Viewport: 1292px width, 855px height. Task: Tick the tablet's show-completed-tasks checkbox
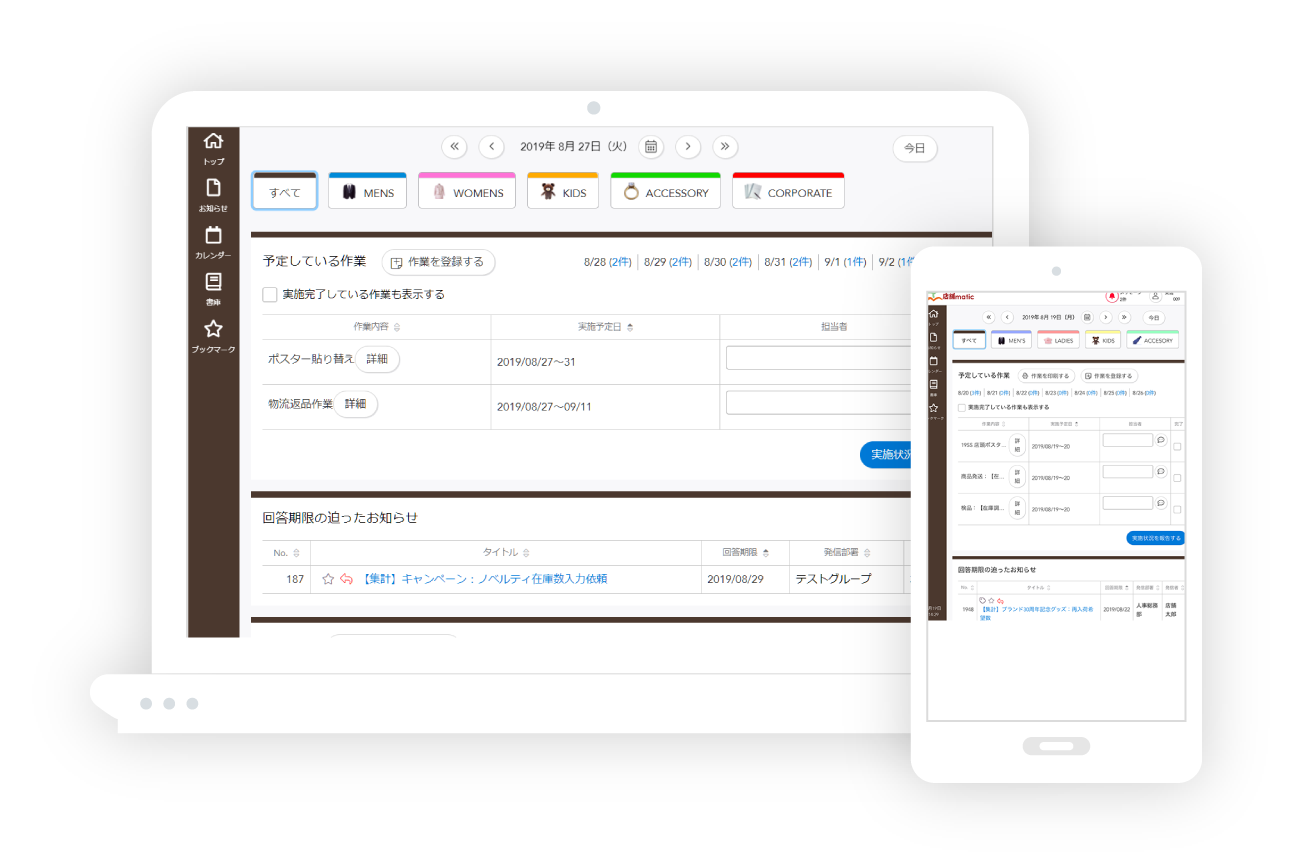(962, 408)
